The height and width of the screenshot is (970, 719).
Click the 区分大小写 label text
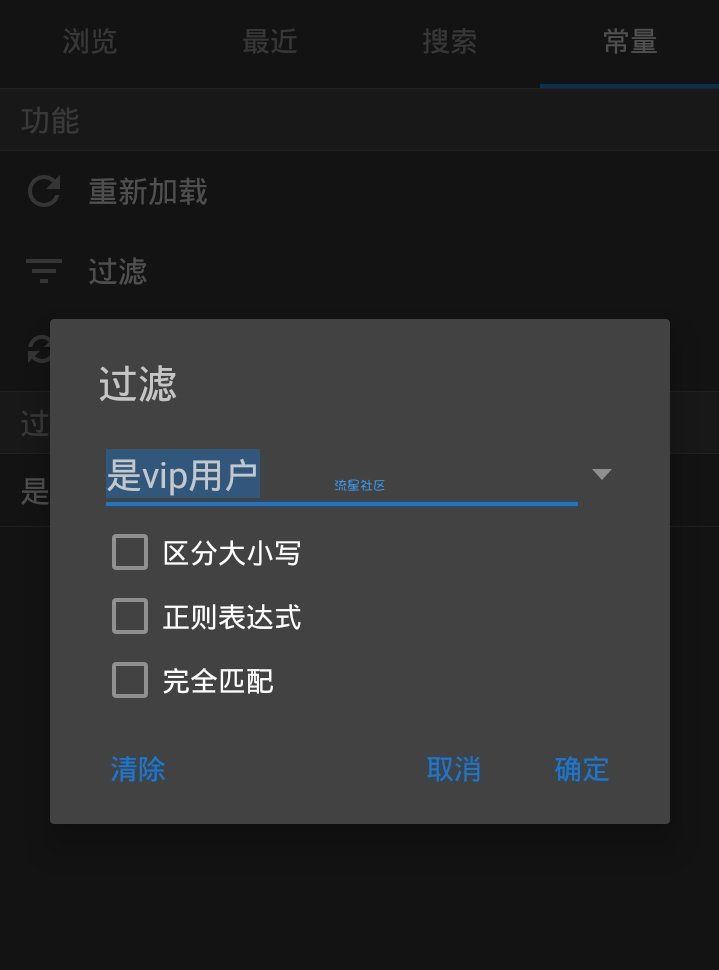[x=231, y=552]
